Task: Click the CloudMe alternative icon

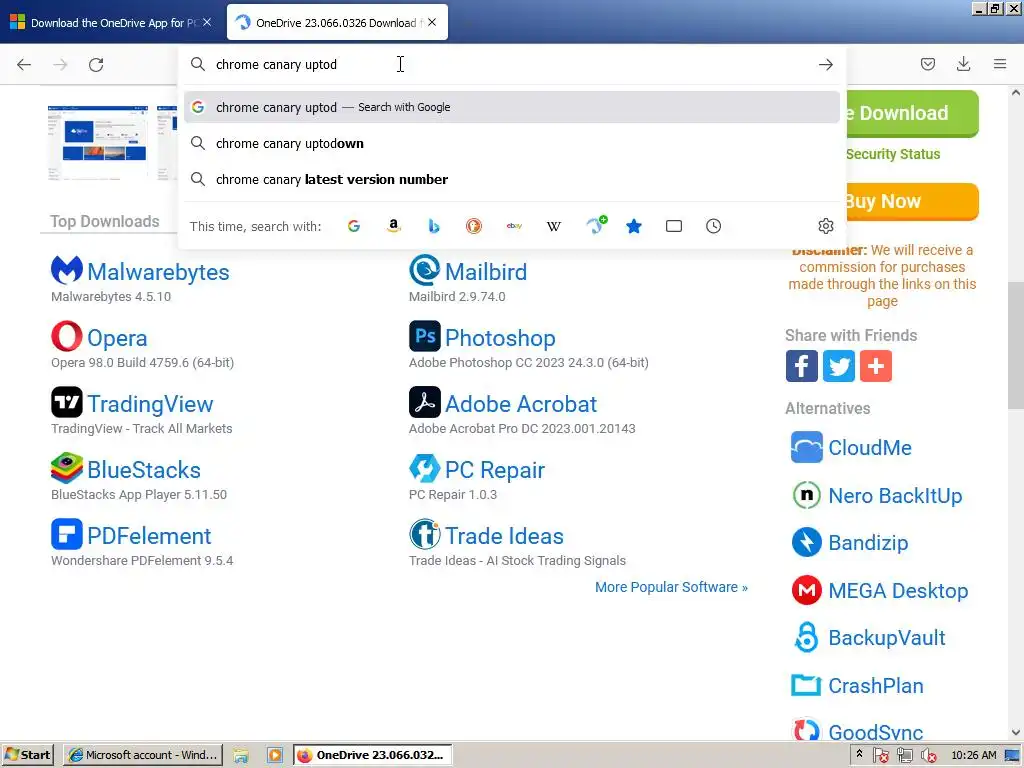Action: 807,447
